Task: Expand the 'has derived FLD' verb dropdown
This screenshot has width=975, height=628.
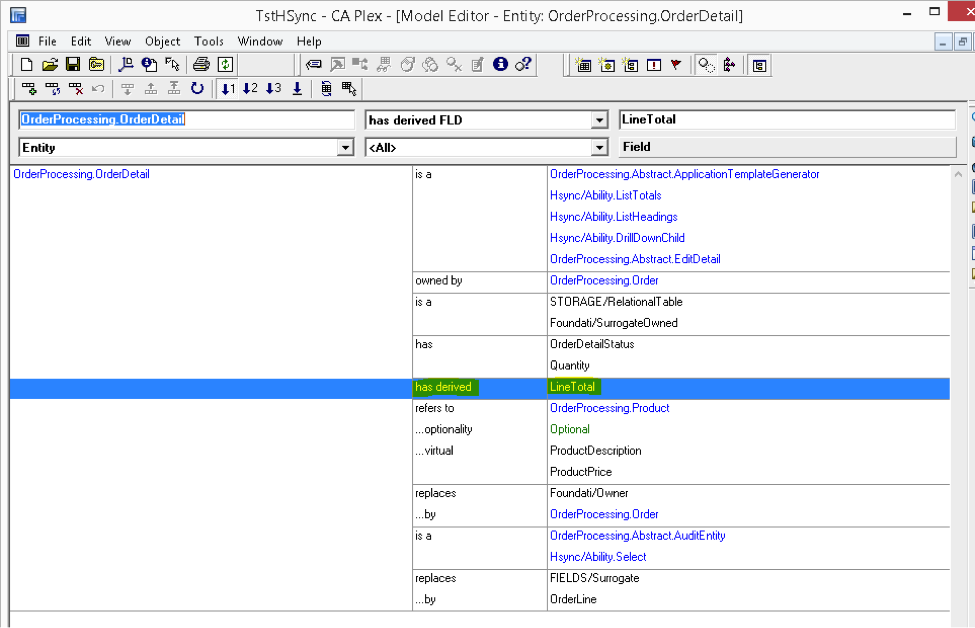Action: coord(599,120)
